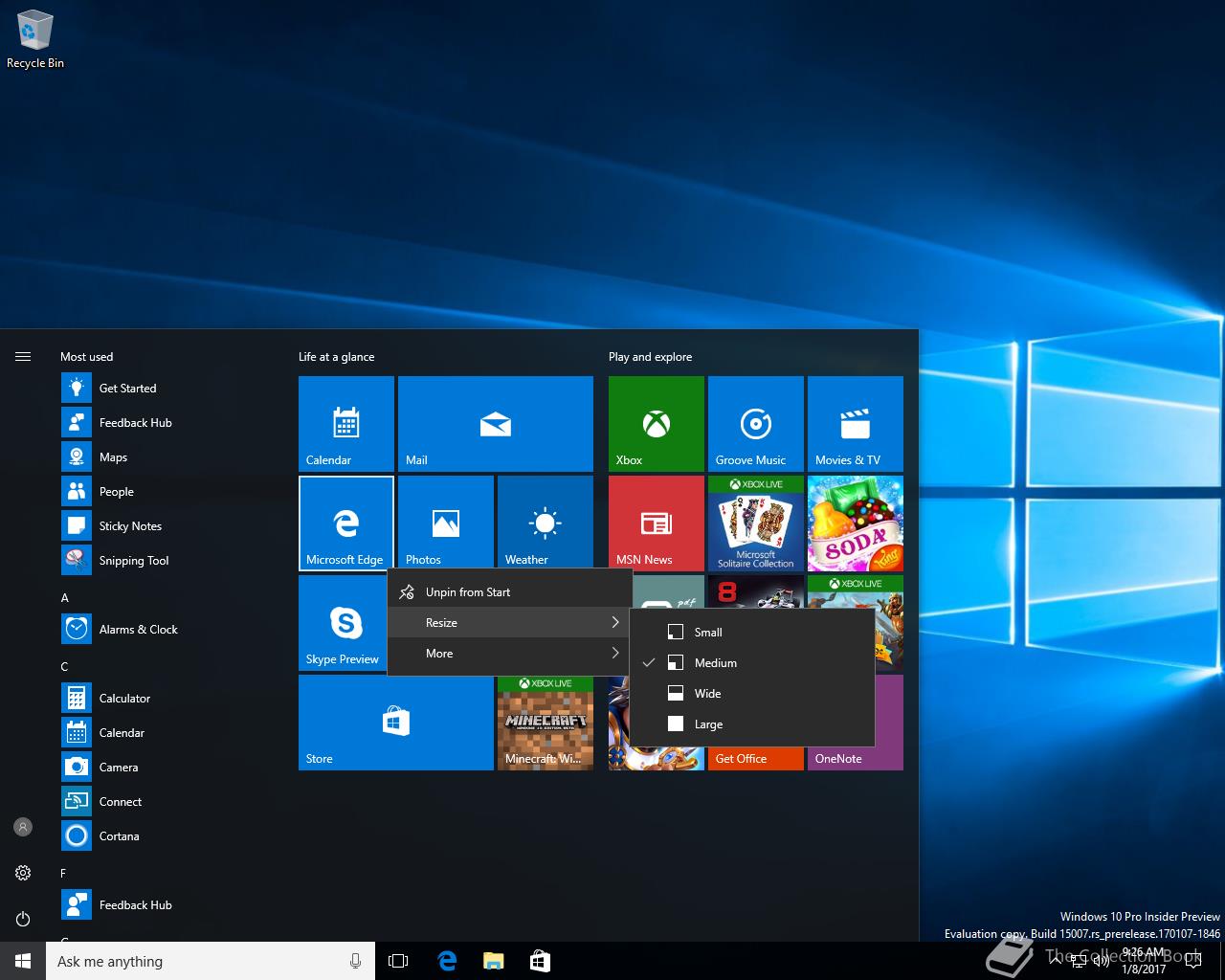Screen dimensions: 1225x980
Task: Click the taskbar clock and date
Action: click(x=1144, y=961)
